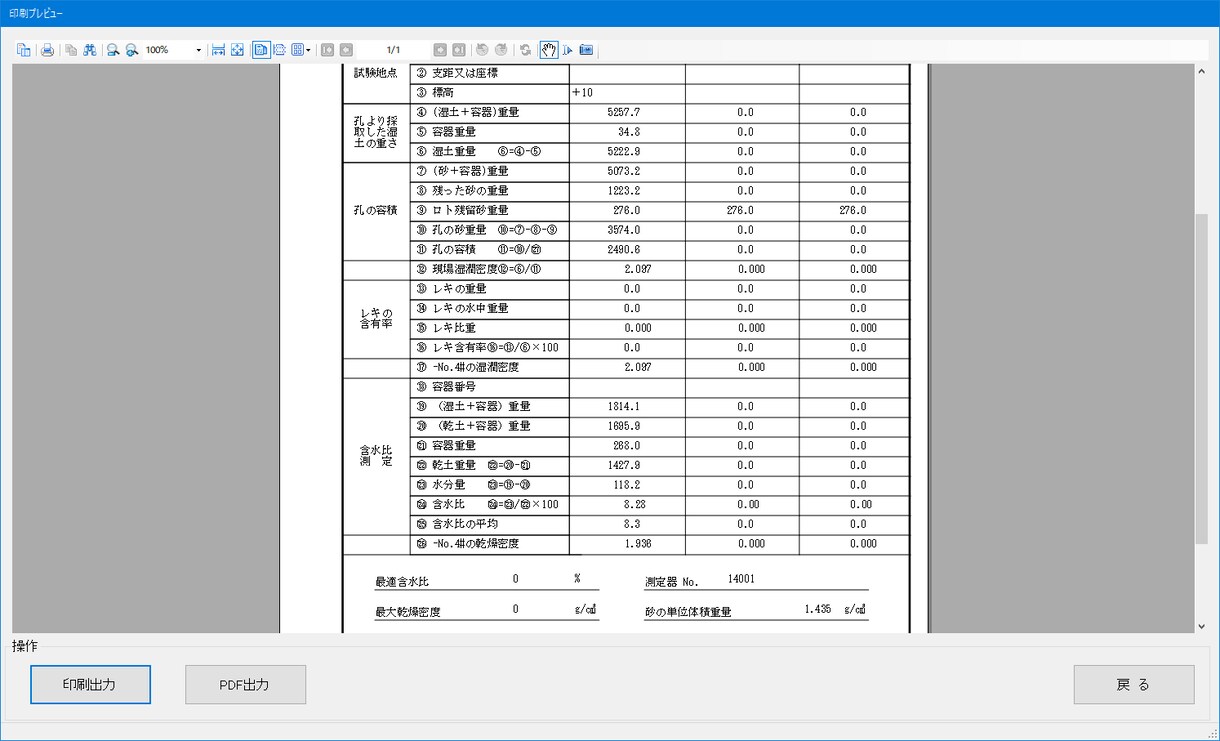Open the 100% zoom level dropdown
The width and height of the screenshot is (1220, 741).
coord(199,50)
